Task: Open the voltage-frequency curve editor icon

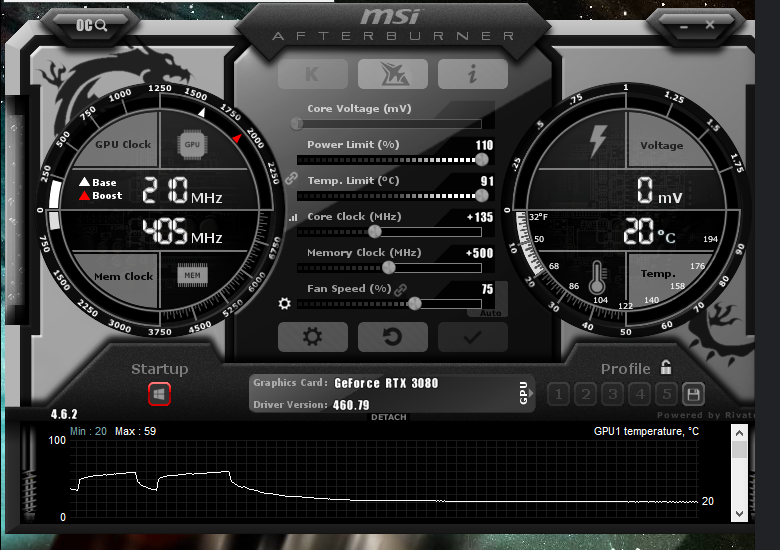Action: 293,217
